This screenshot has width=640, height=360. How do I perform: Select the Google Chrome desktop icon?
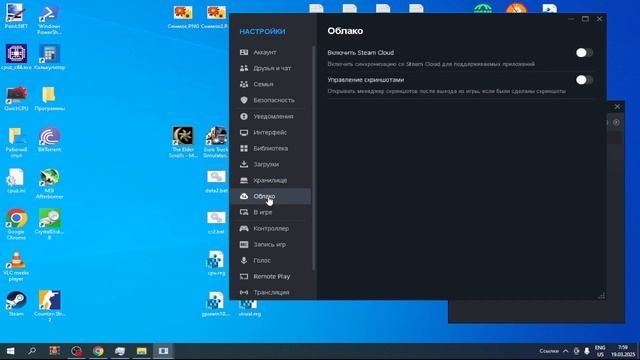[x=16, y=224]
